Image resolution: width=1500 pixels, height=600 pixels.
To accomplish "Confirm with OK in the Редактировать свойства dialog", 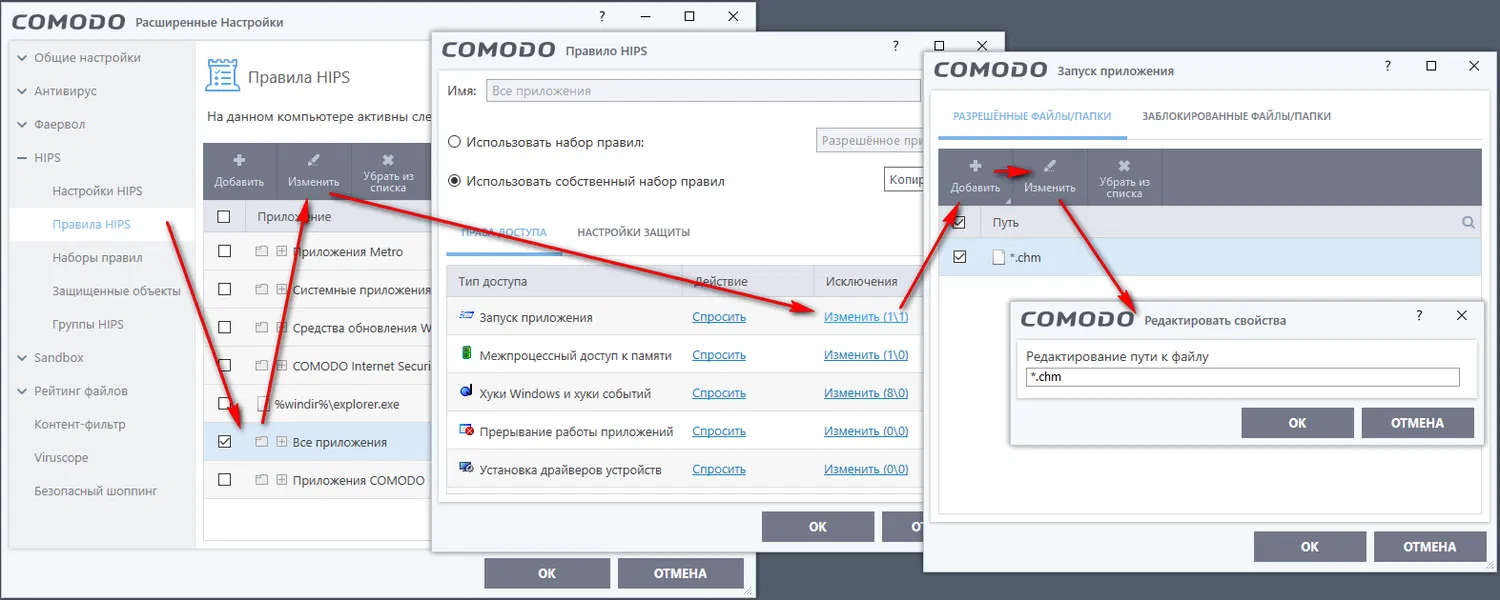I will (1297, 422).
